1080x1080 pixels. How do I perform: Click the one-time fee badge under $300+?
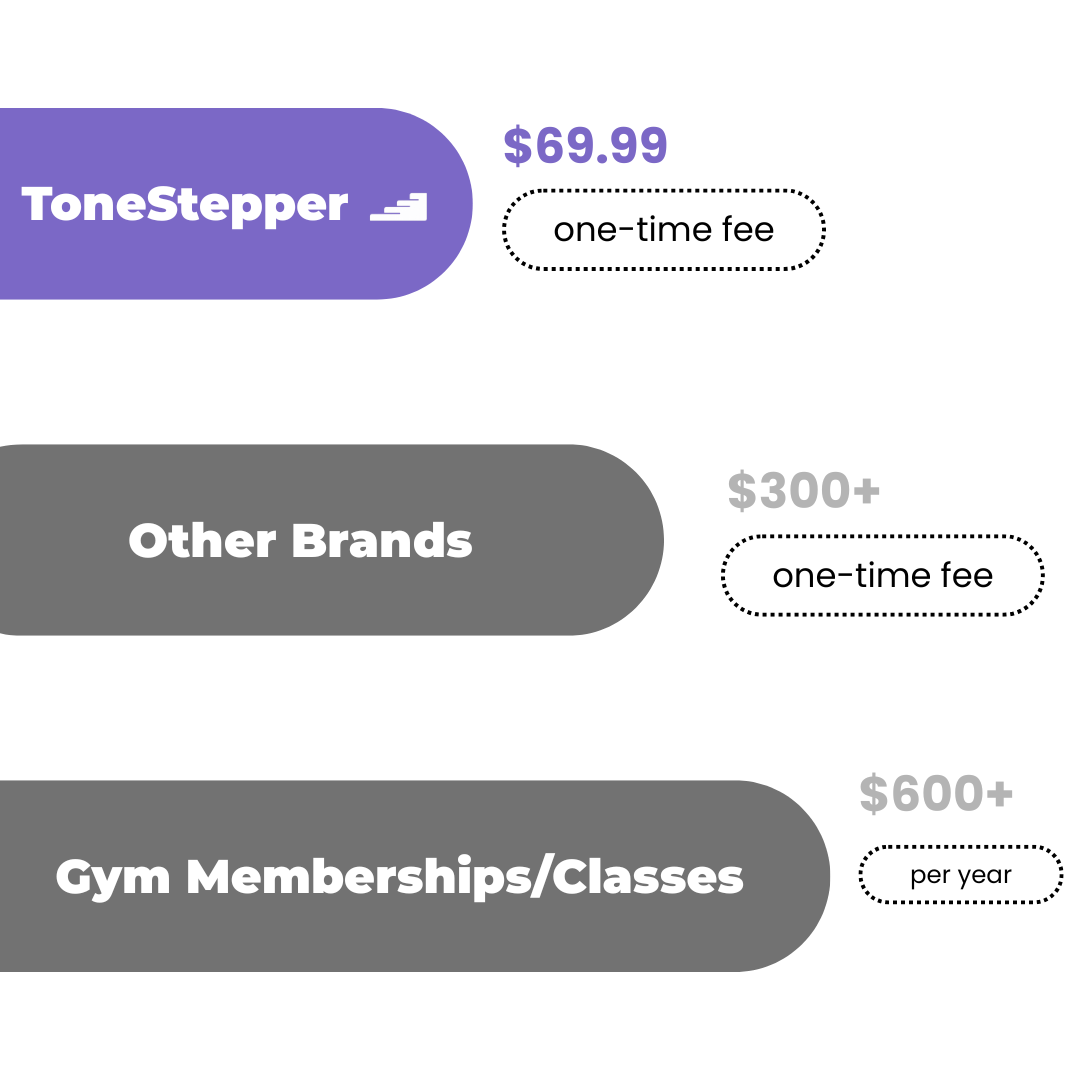pyautogui.click(x=882, y=576)
